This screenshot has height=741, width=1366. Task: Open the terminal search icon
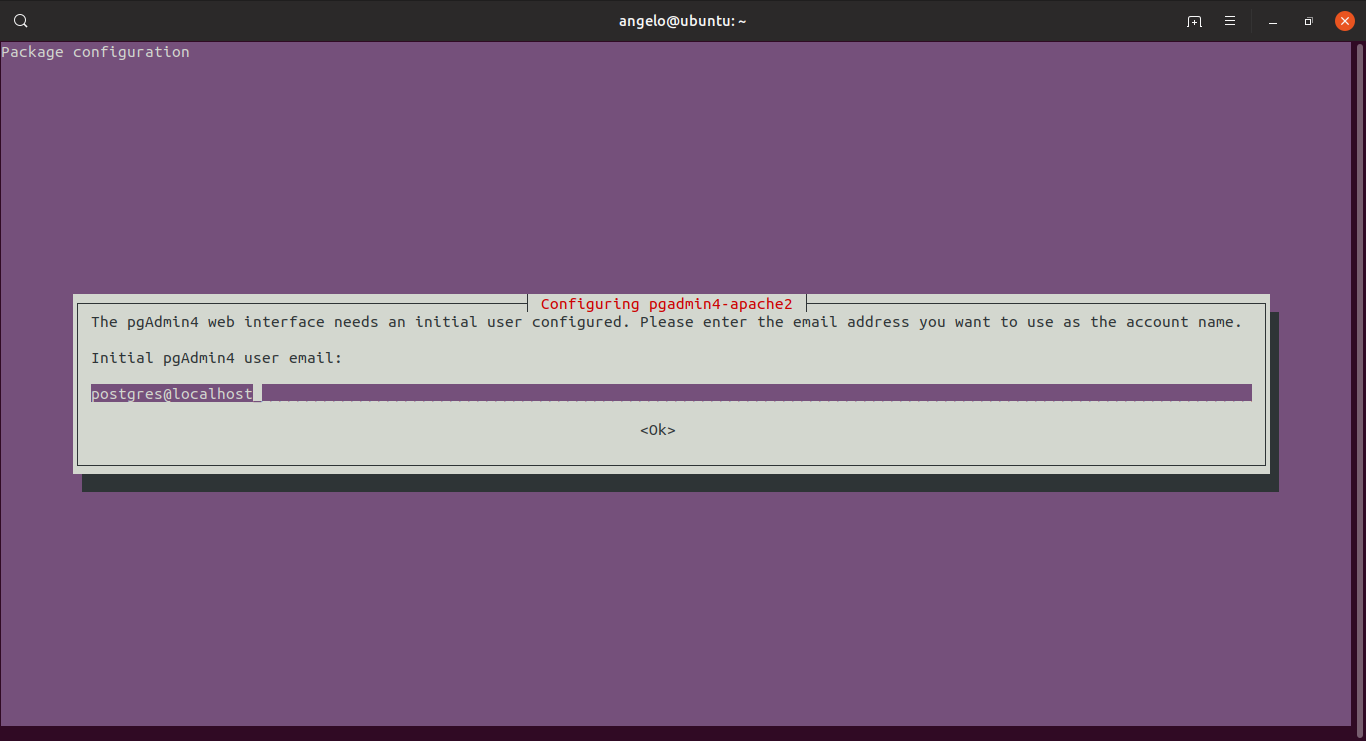21,21
